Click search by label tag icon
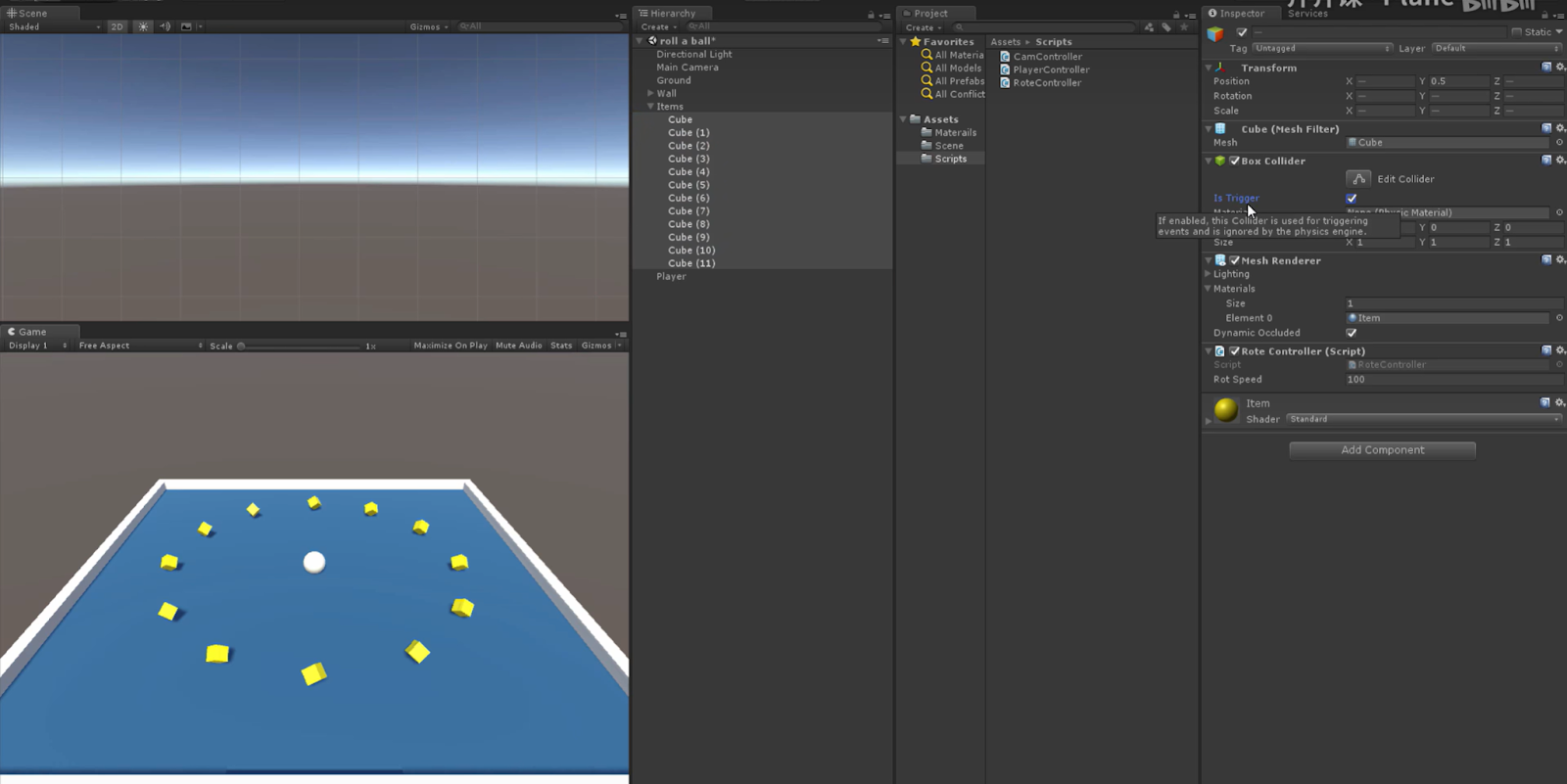 coord(1166,27)
